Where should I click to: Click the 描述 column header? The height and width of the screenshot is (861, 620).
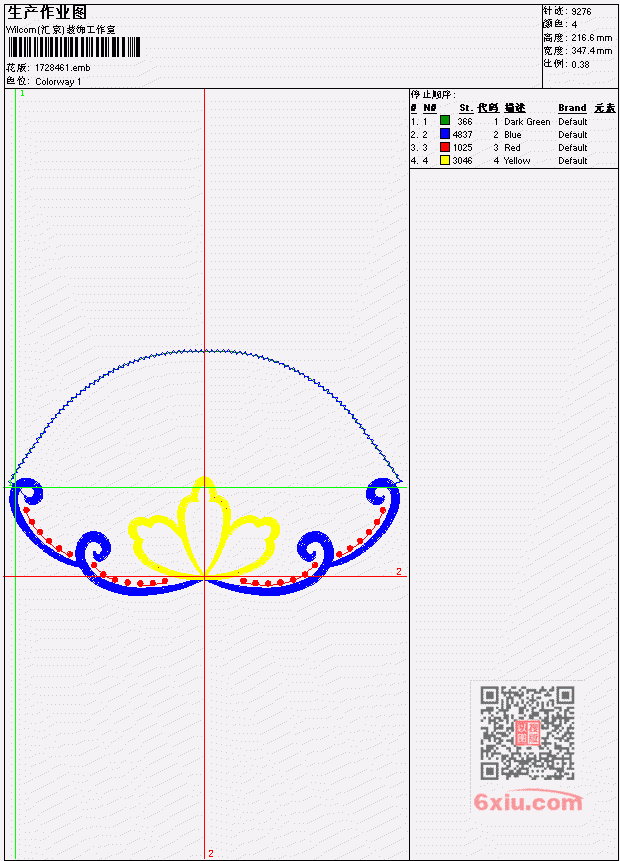pyautogui.click(x=515, y=108)
